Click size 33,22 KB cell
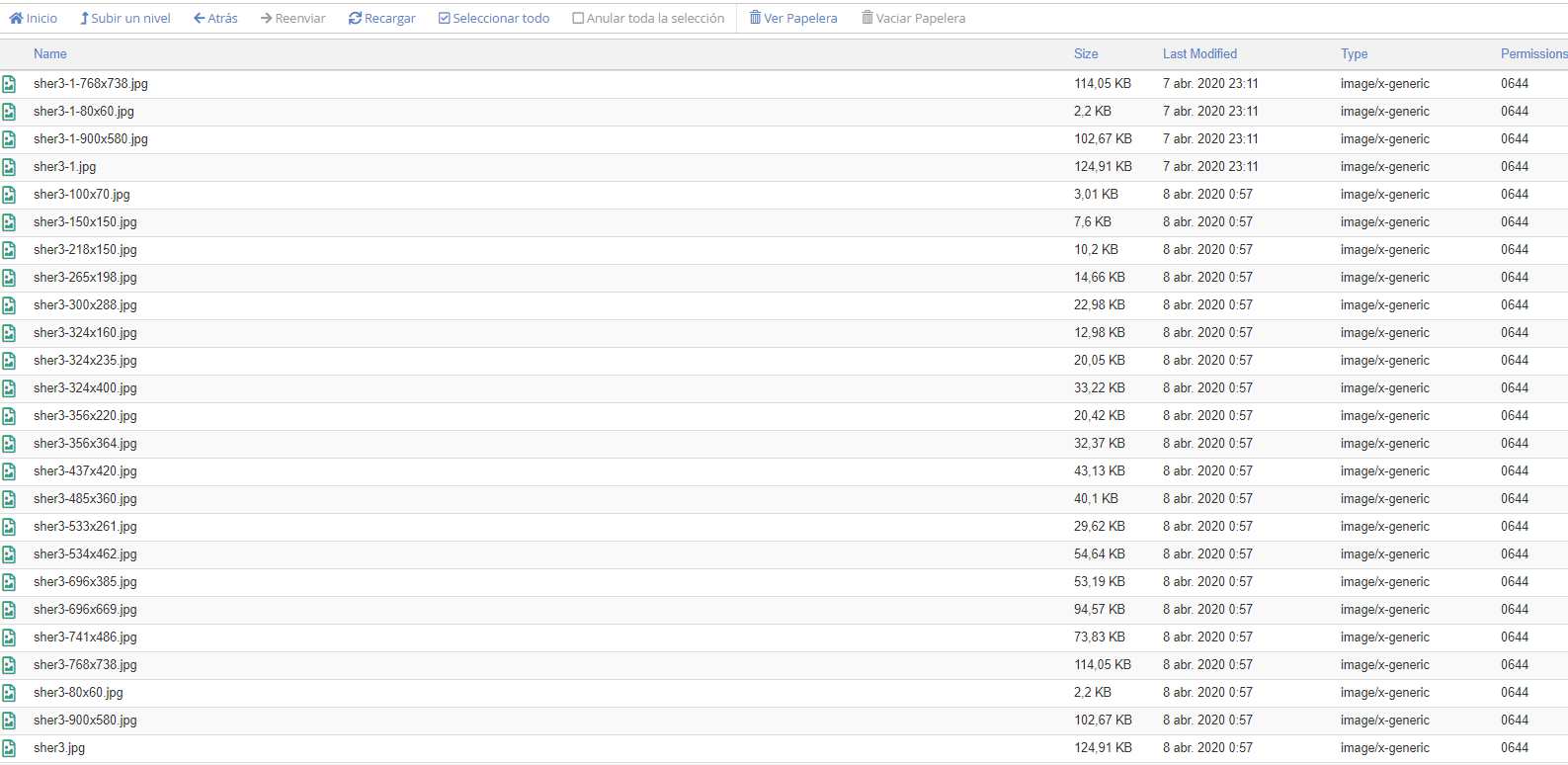Viewport: 1568px width, 765px height. pos(1100,388)
